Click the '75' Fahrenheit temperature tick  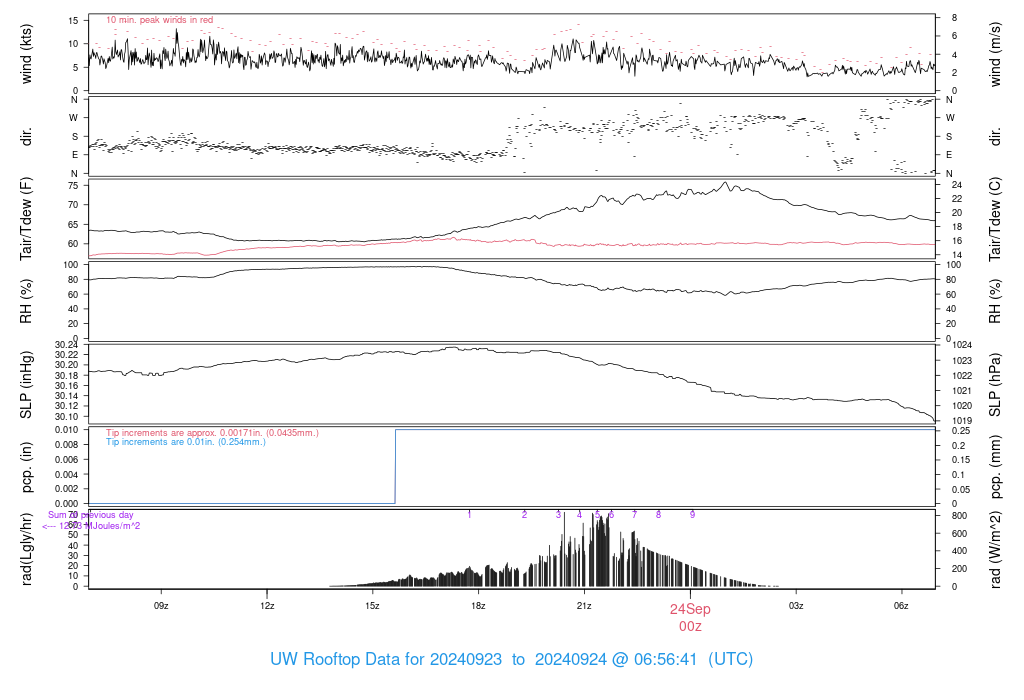73,186
